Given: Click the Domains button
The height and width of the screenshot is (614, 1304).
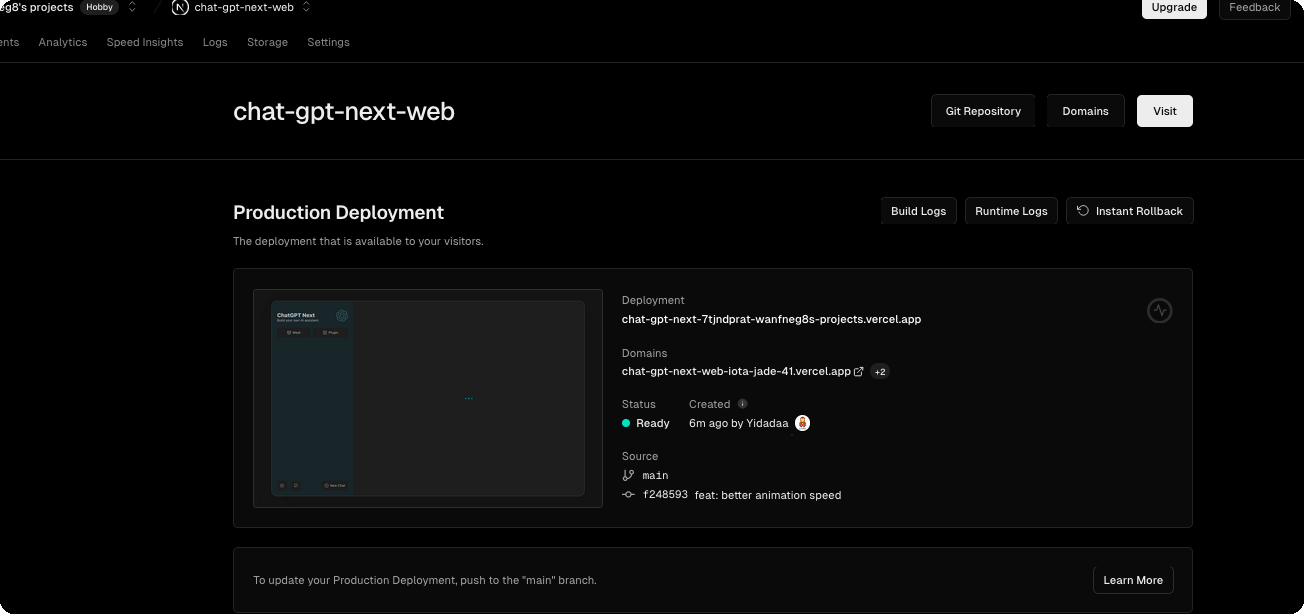Looking at the screenshot, I should 1085,111.
